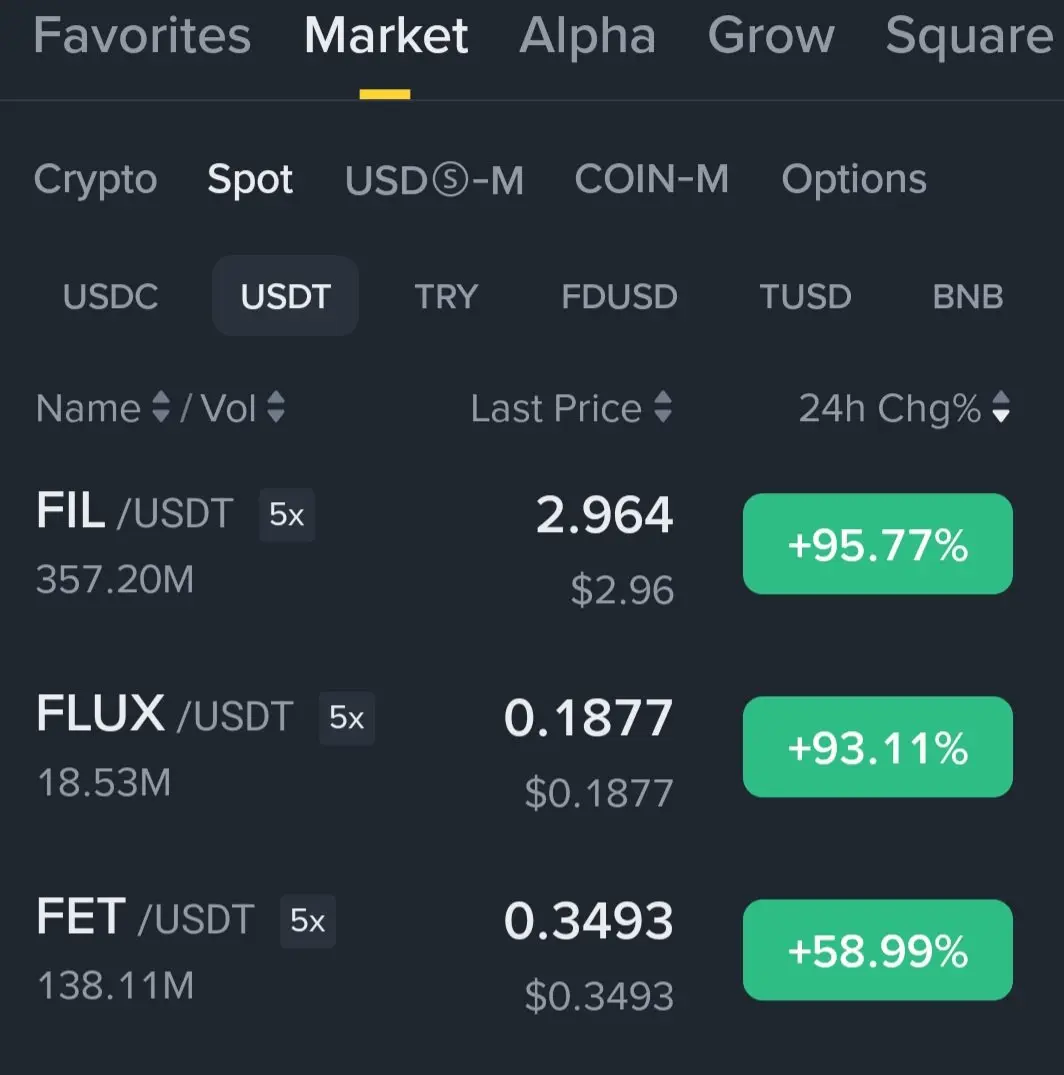Open the Favorites tab
Viewport: 1064px width, 1075px height.
[x=142, y=36]
